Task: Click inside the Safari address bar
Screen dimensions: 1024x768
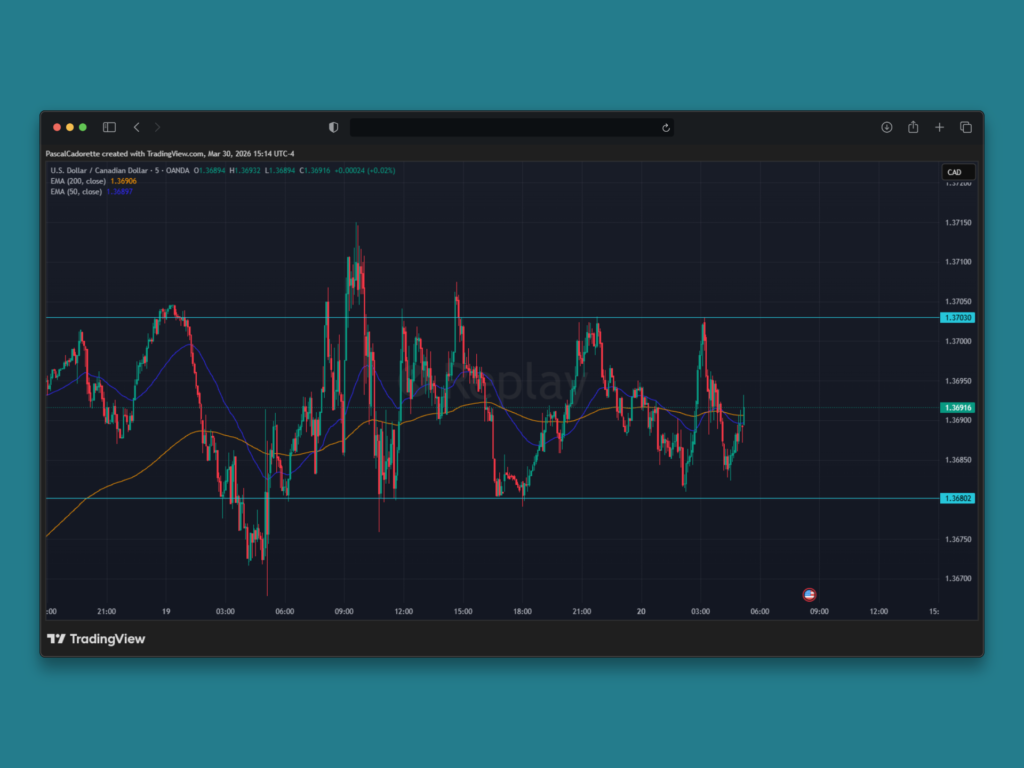Action: click(510, 127)
